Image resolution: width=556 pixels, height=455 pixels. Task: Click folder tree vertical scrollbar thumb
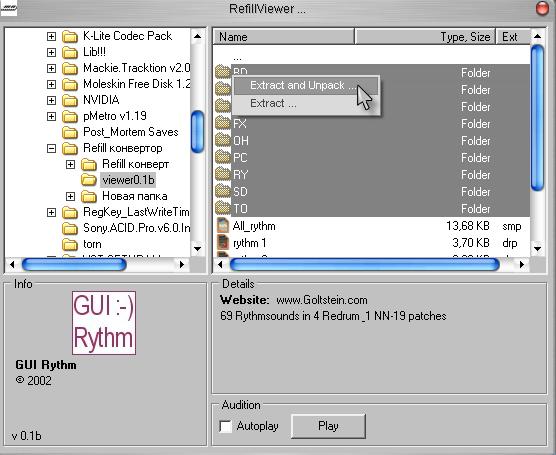click(198, 132)
